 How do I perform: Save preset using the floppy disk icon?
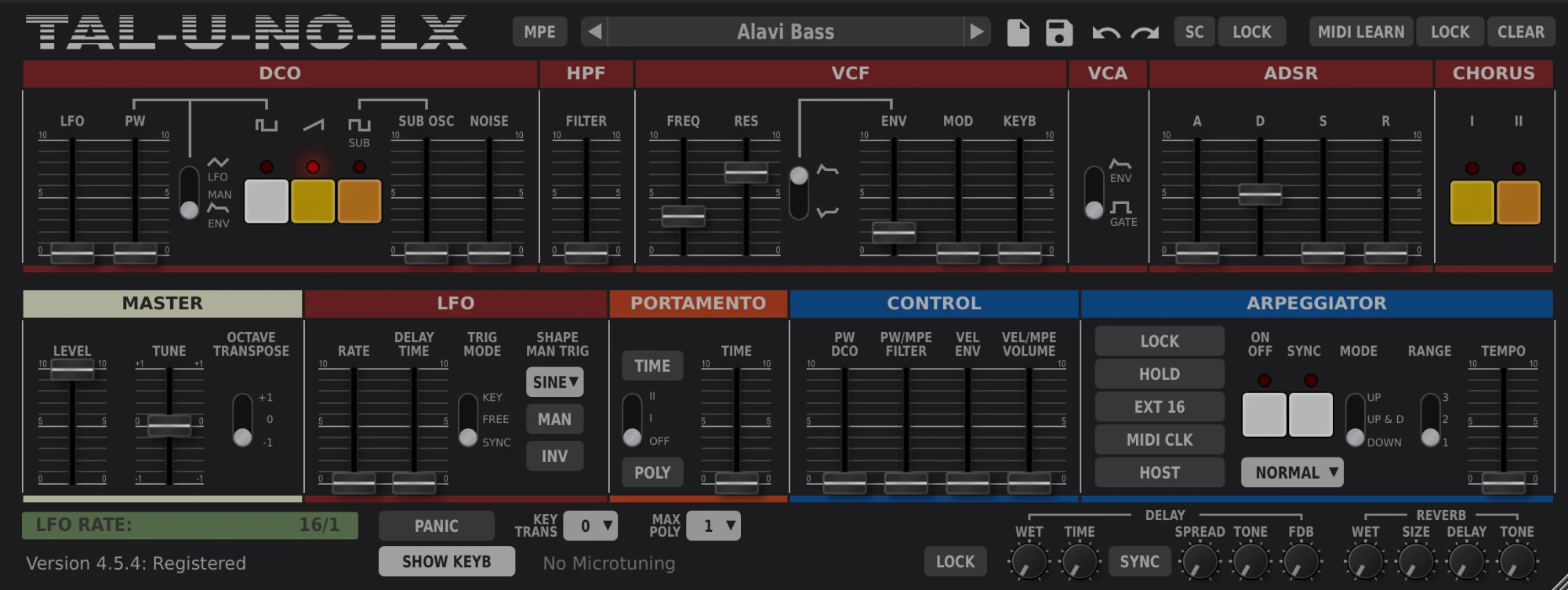tap(1059, 32)
